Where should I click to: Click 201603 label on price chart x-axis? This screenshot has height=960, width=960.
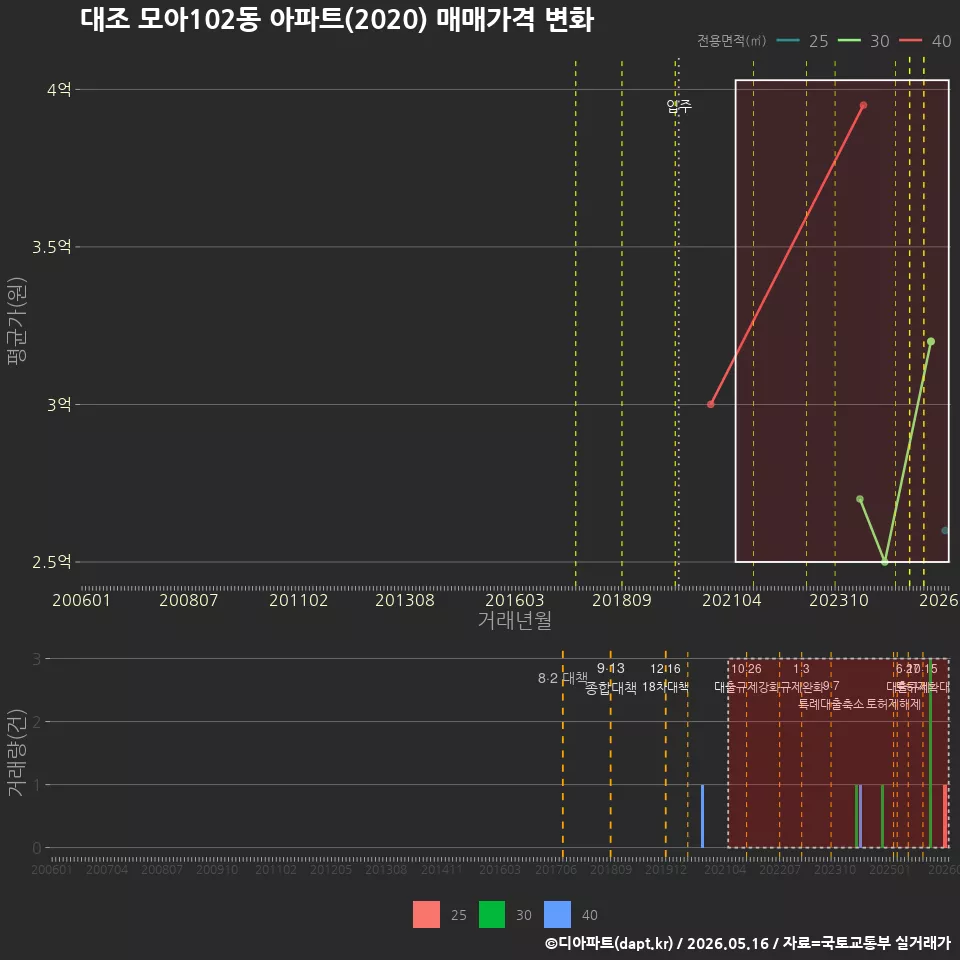515,600
